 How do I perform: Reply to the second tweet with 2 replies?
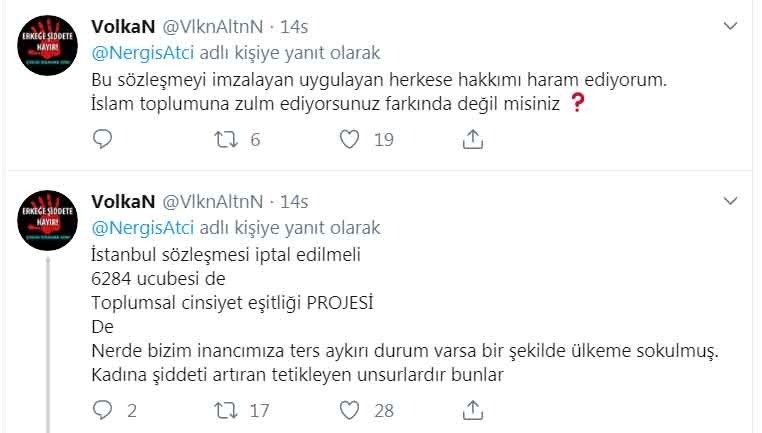[x=102, y=409]
